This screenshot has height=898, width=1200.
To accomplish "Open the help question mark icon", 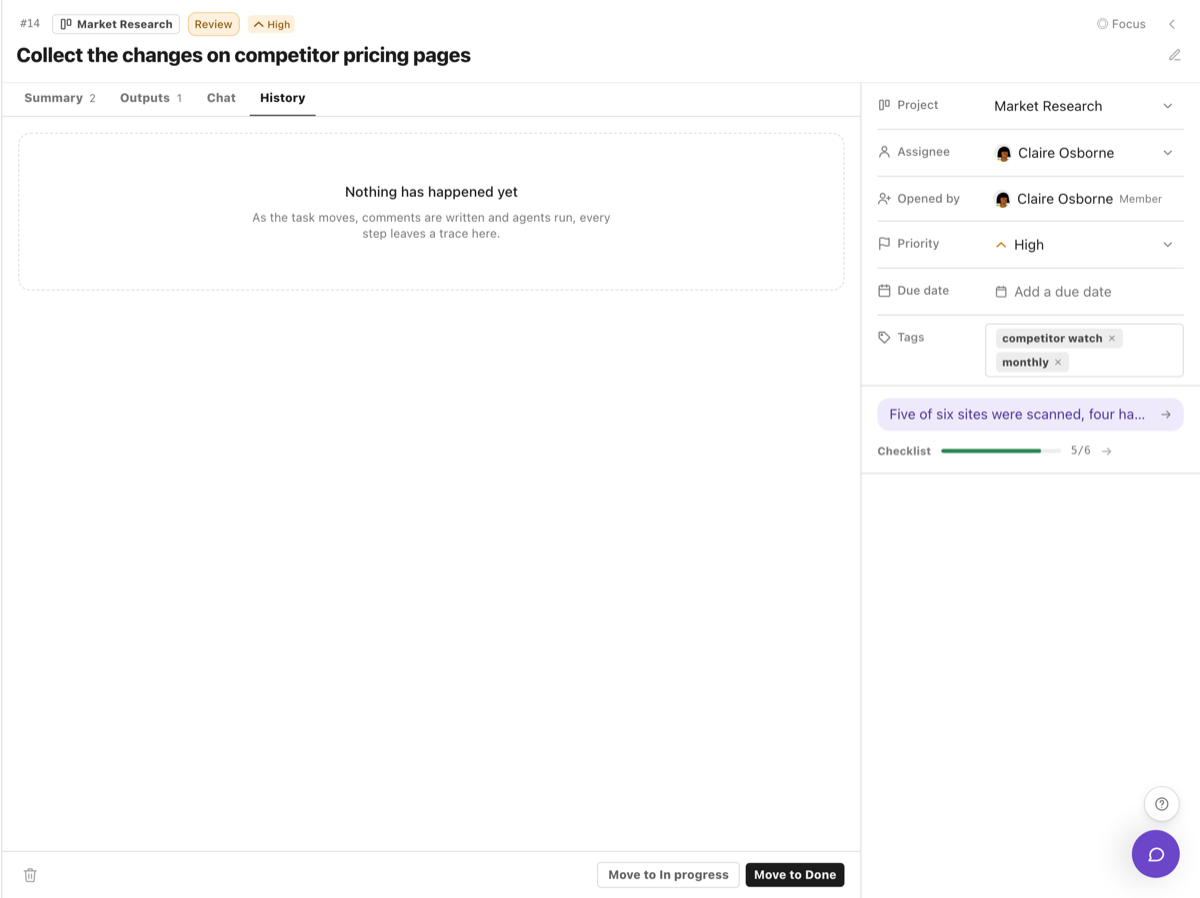I will pos(1161,804).
